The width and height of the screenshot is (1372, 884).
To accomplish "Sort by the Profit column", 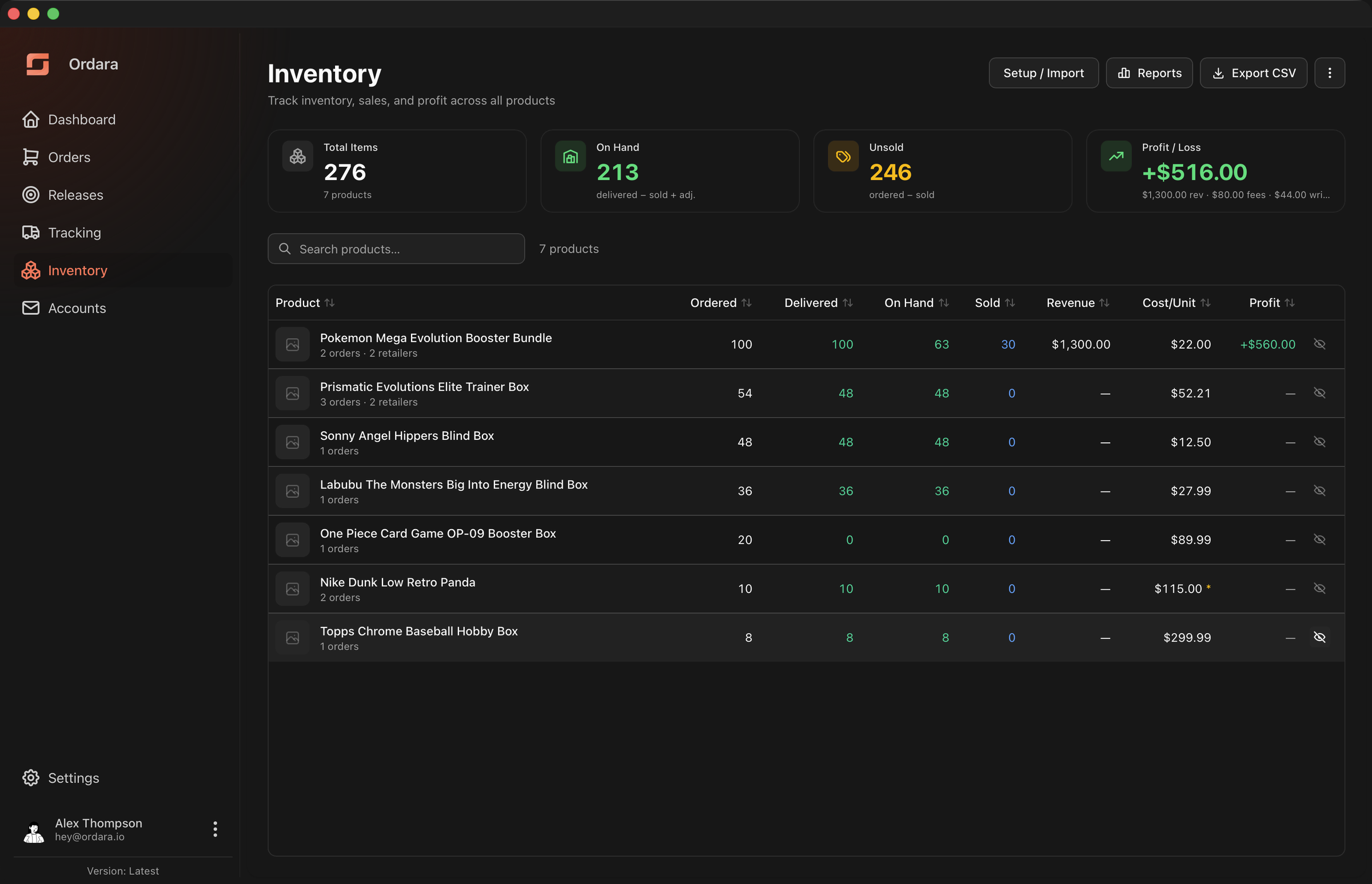I will [1272, 303].
